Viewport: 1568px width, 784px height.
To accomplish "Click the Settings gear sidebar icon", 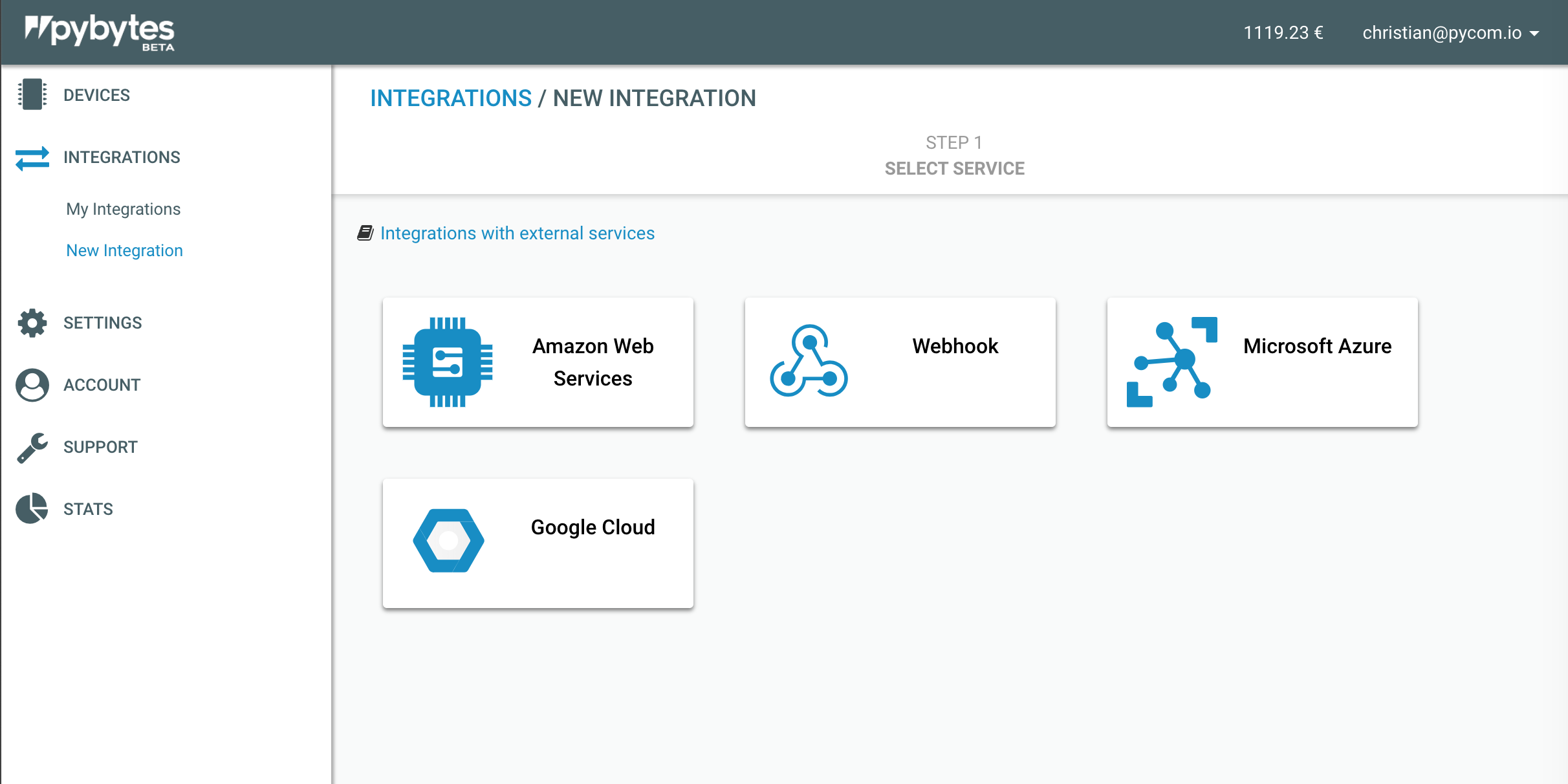I will tap(32, 322).
